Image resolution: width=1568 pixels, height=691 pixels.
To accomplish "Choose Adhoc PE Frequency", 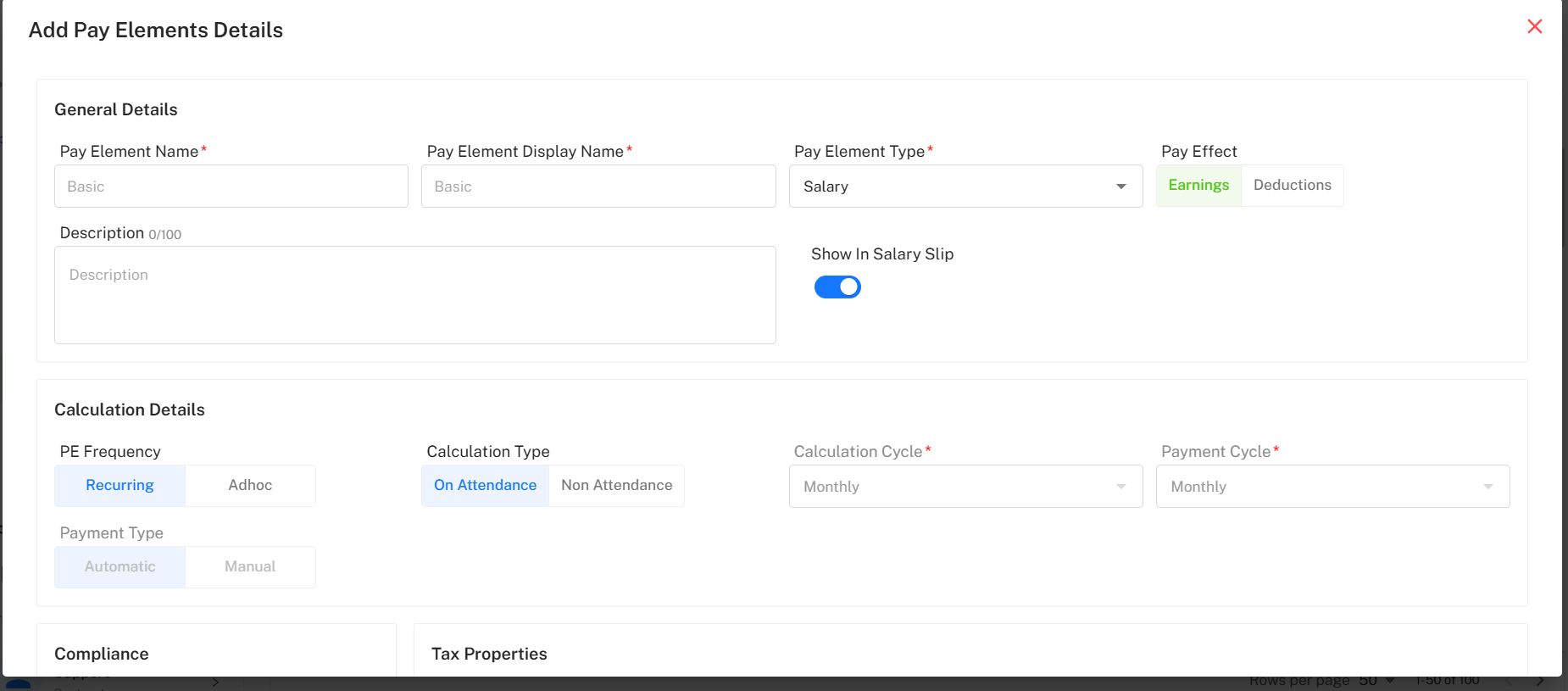I will tap(250, 486).
